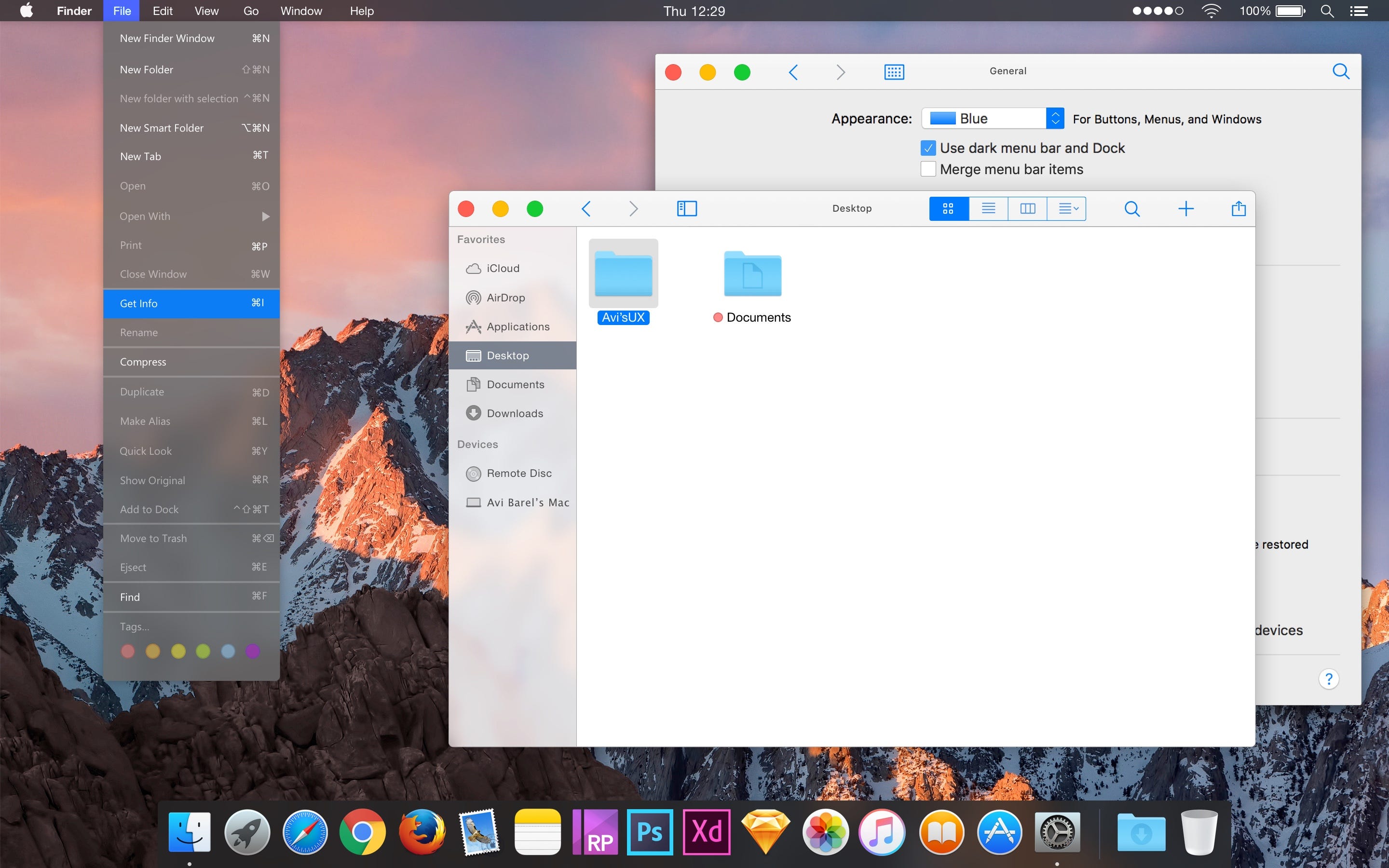Navigate back using the Finder back arrow
Viewport: 1389px width, 868px height.
[x=586, y=208]
